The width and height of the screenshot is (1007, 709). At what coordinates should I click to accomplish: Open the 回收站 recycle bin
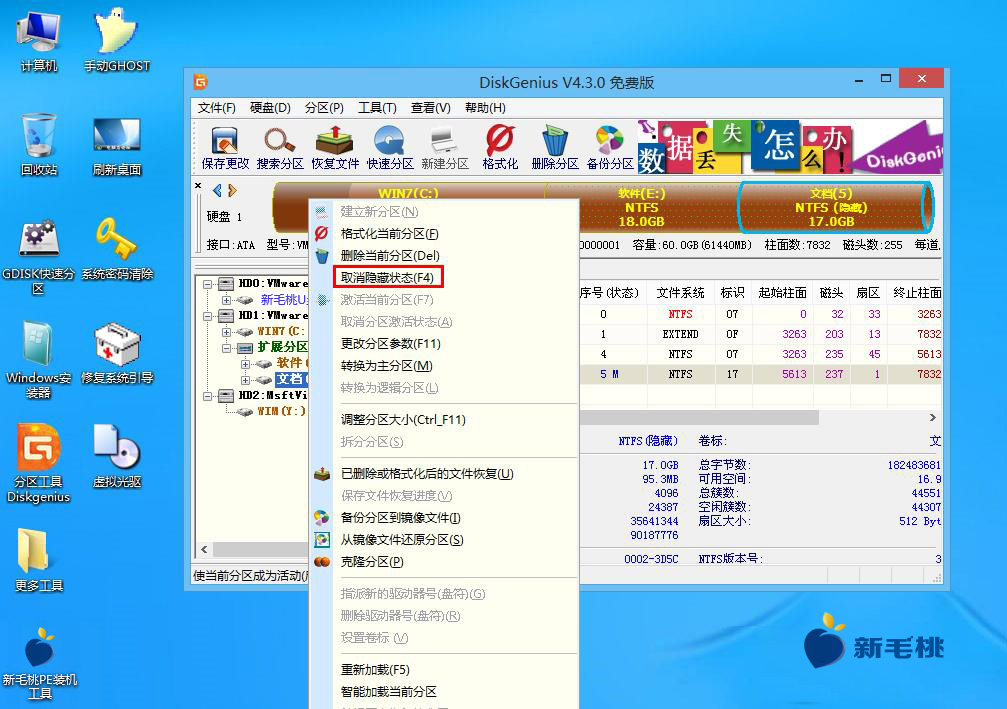point(39,144)
